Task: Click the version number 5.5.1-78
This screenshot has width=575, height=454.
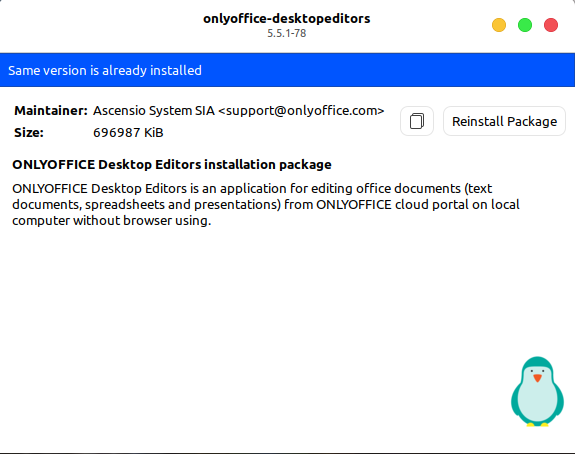Action: pyautogui.click(x=287, y=33)
